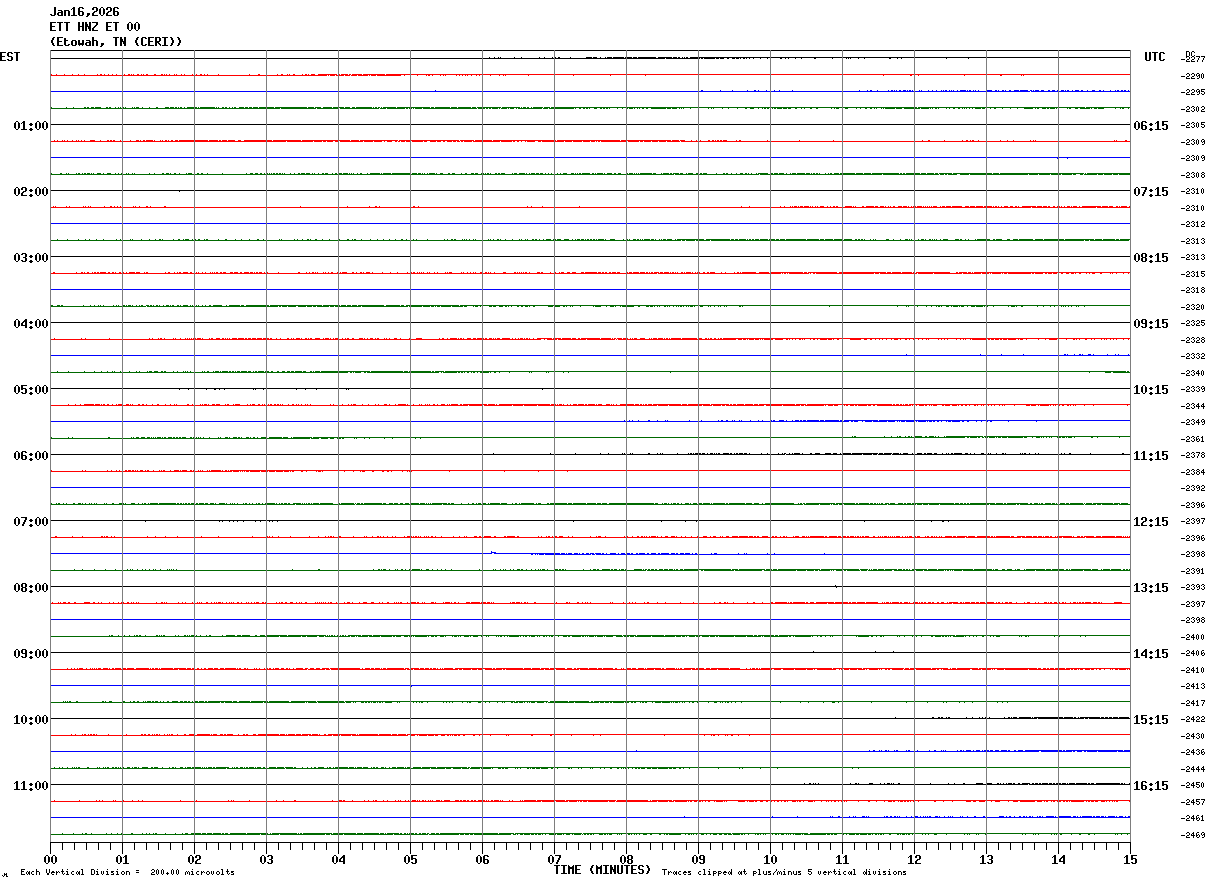The image size is (1210, 886).
Task: Click the Etowah, TN (CERI) location text
Action: coord(116,42)
